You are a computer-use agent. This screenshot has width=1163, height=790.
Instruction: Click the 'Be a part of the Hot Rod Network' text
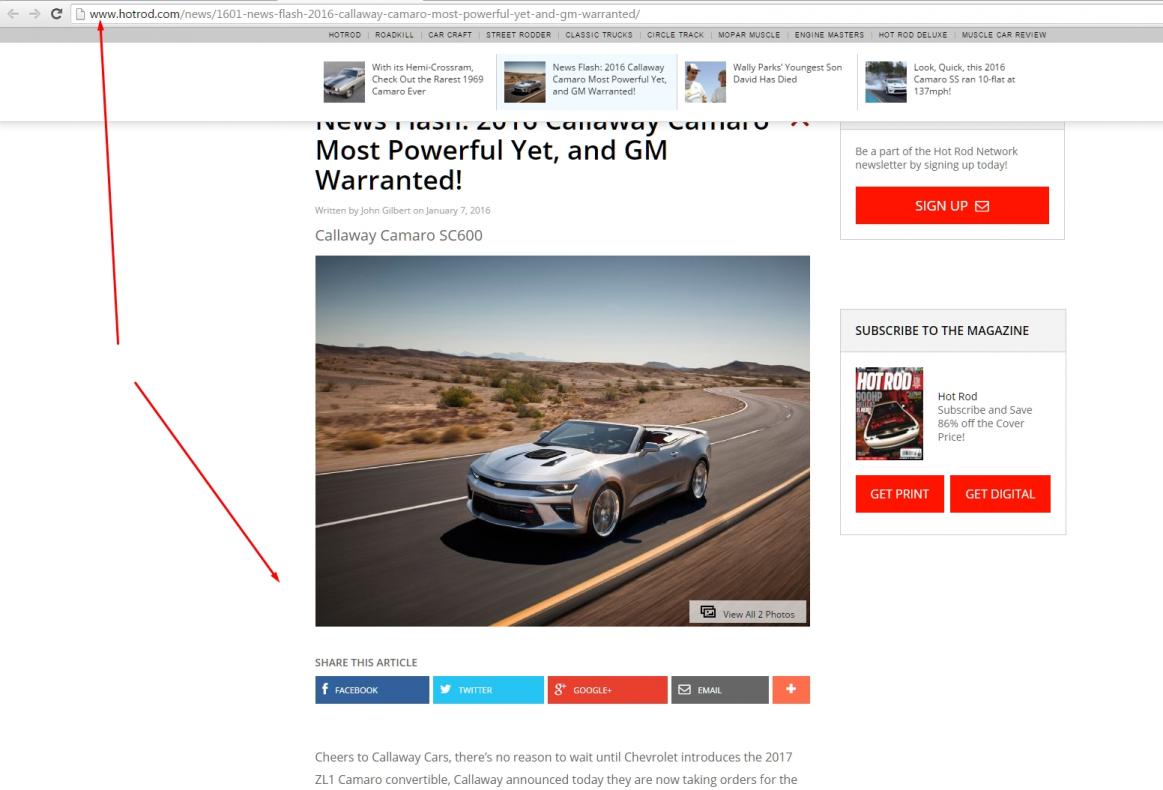pyautogui.click(x=936, y=151)
